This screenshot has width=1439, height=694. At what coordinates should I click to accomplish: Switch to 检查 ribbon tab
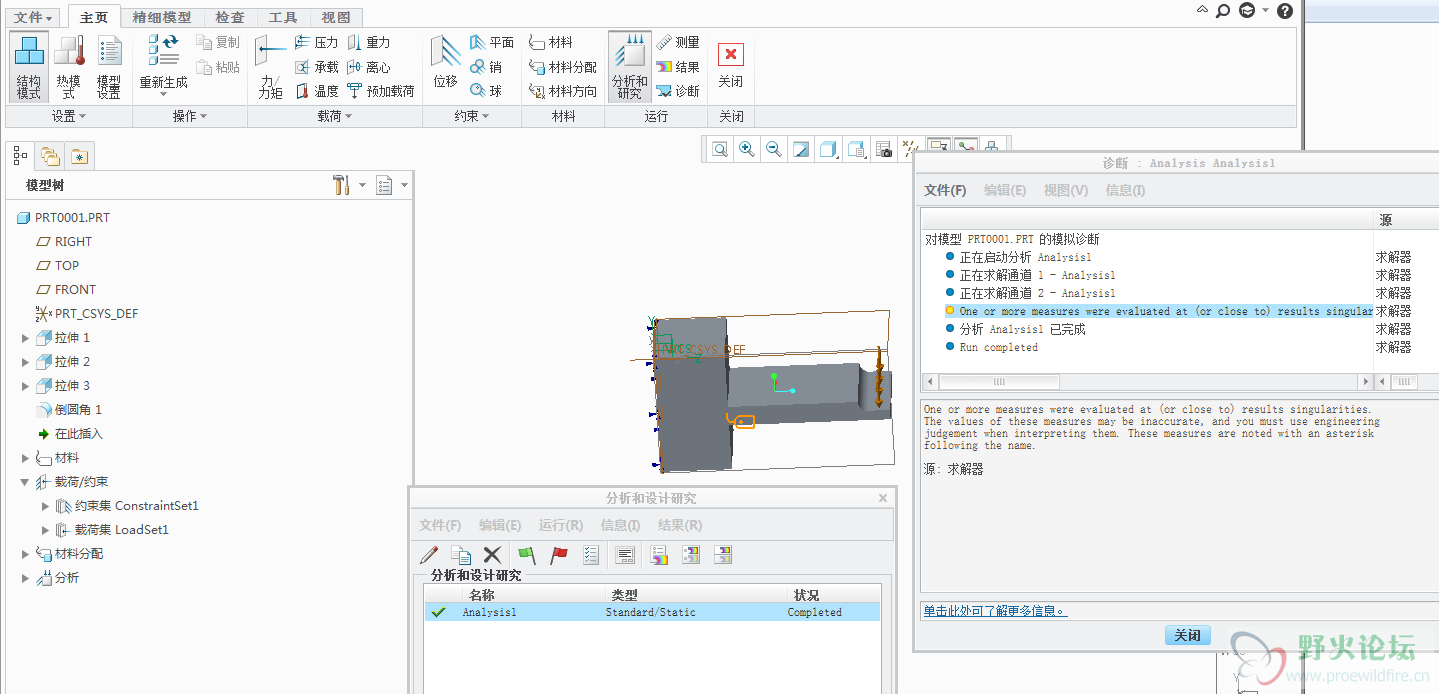pyautogui.click(x=230, y=17)
